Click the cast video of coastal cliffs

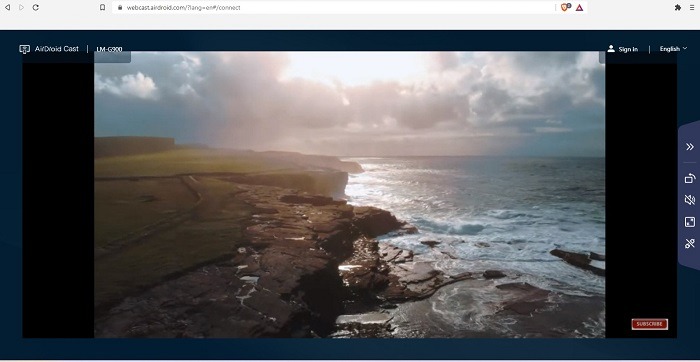[x=350, y=195]
